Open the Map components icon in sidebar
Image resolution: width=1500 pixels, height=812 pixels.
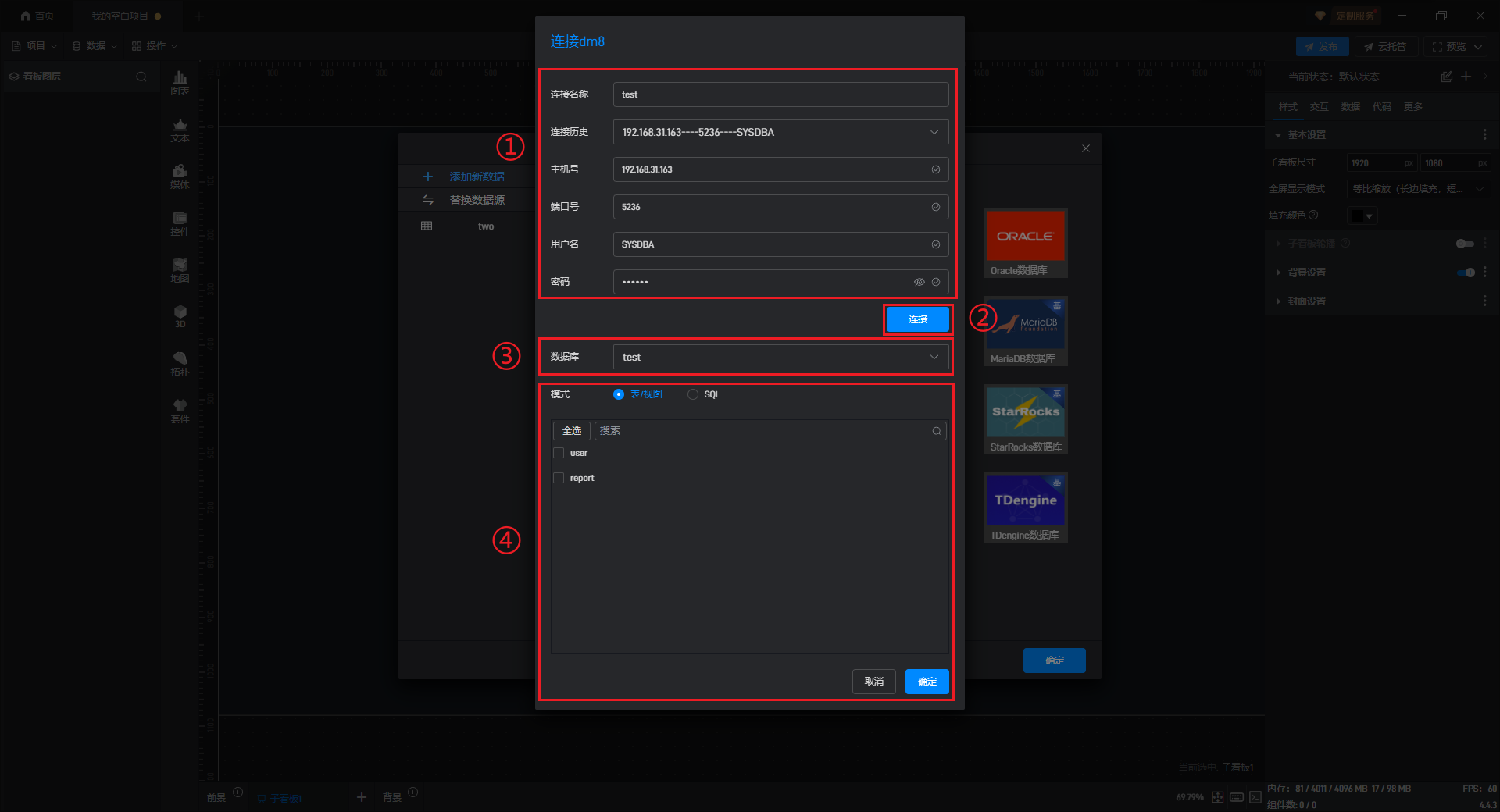pyautogui.click(x=180, y=269)
